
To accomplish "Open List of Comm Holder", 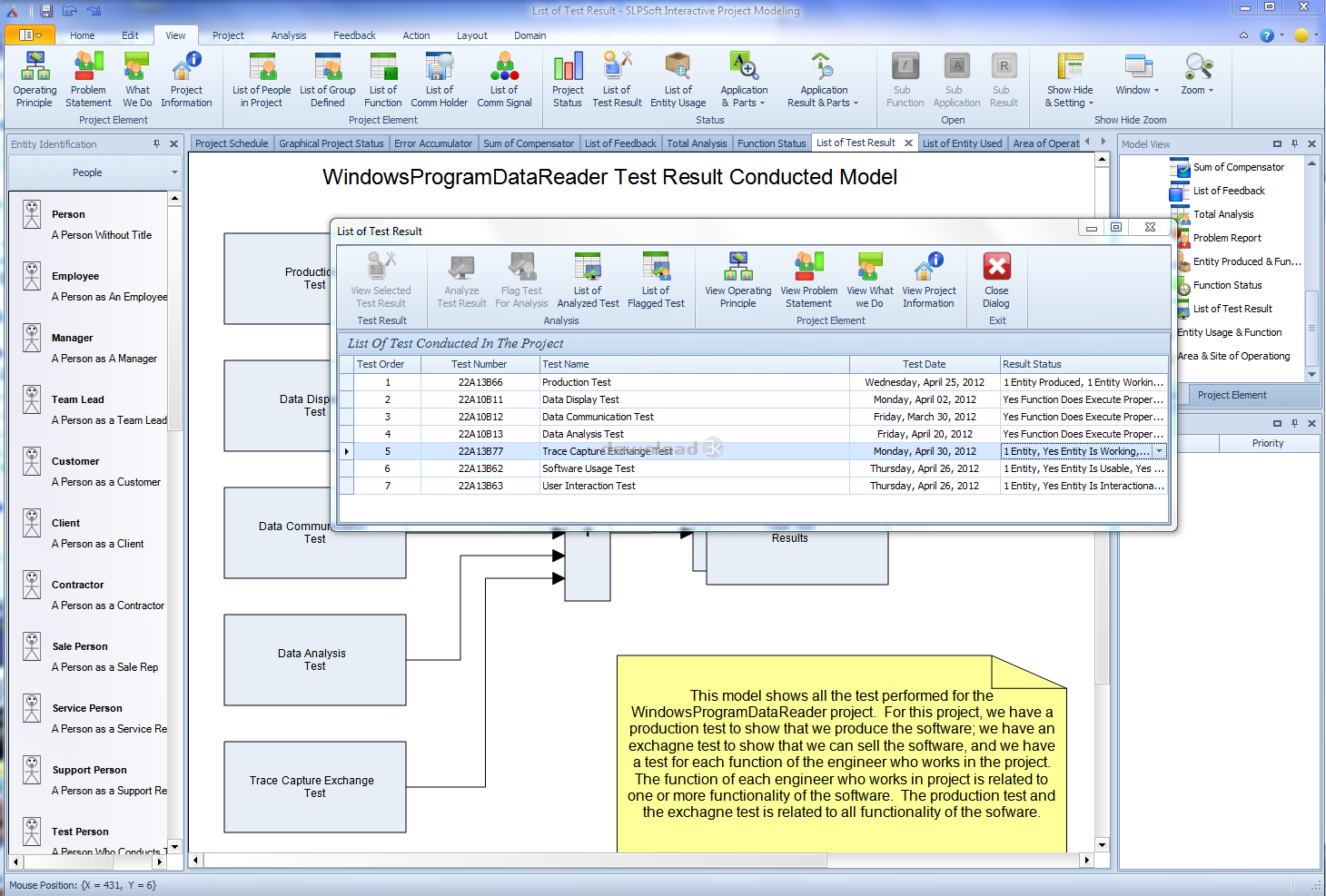I will [x=440, y=80].
